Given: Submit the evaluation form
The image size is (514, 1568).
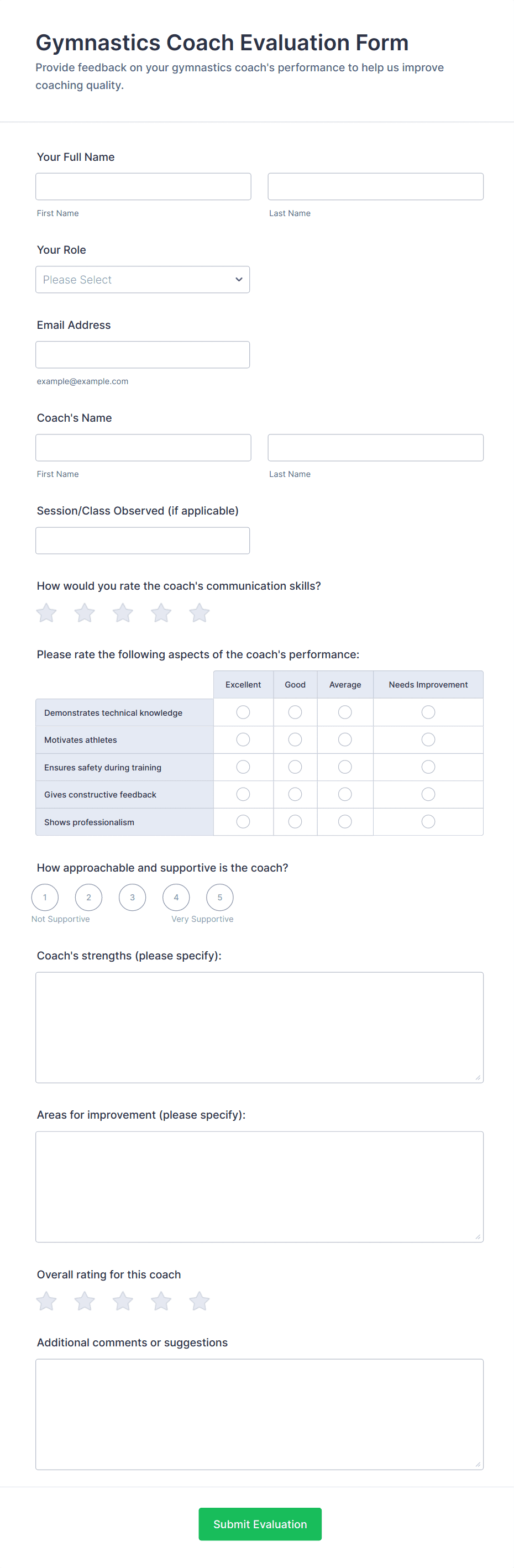Looking at the screenshot, I should pos(260,1524).
